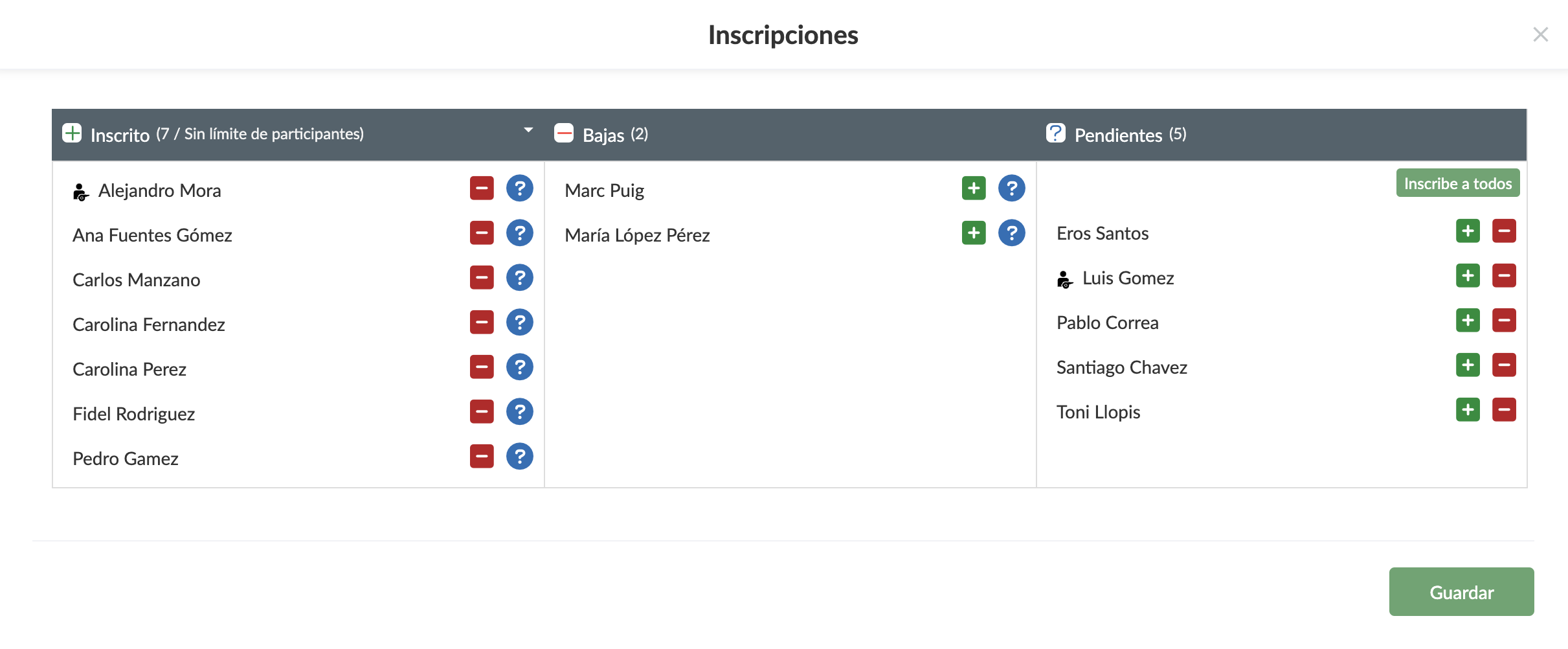
Task: Decline Santiago Chavez with minus icon
Action: click(1504, 365)
